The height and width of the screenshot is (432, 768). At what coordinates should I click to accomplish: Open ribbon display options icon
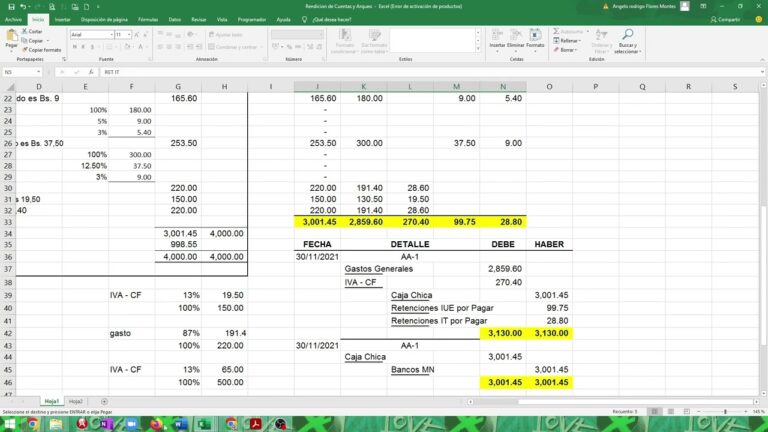[x=703, y=6]
